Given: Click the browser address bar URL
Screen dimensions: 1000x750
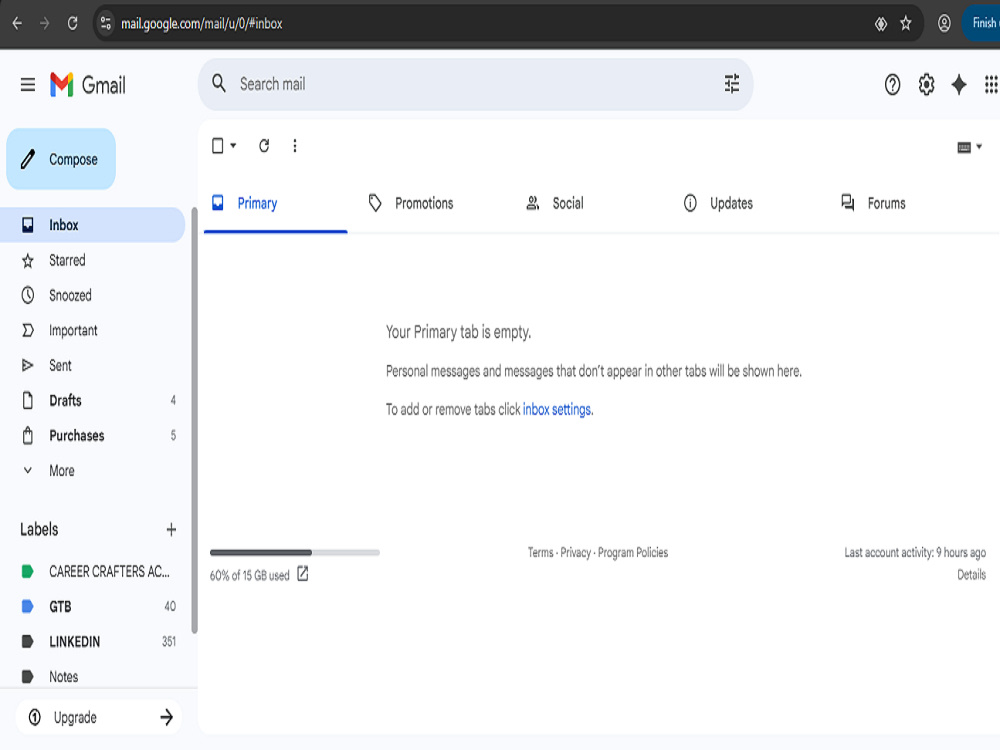Looking at the screenshot, I should [x=202, y=24].
